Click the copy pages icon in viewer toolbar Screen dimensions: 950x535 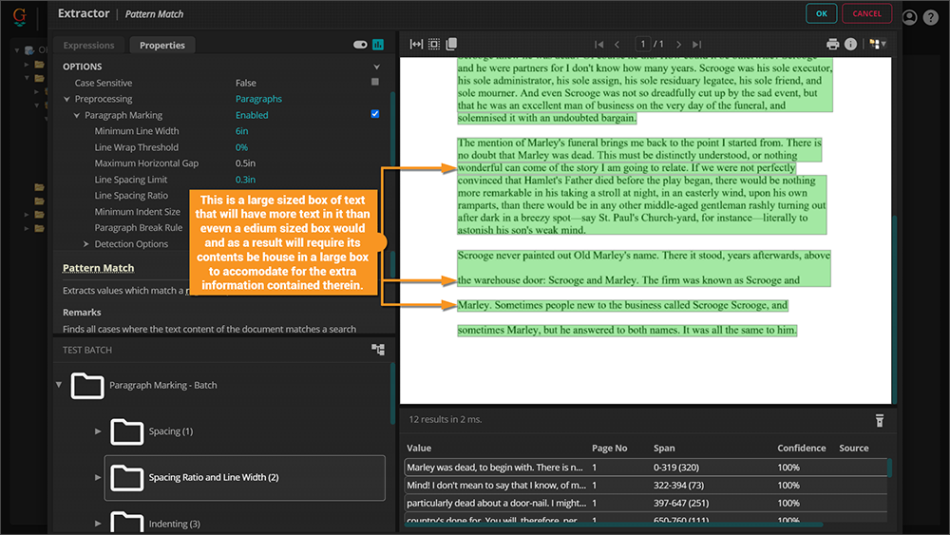point(451,44)
